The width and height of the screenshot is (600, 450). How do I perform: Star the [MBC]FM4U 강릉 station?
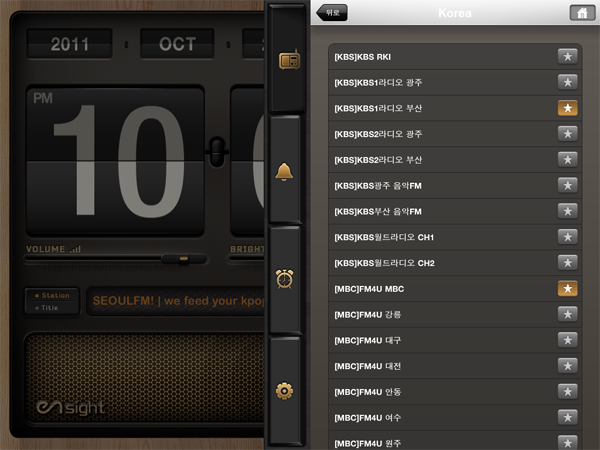(x=567, y=315)
